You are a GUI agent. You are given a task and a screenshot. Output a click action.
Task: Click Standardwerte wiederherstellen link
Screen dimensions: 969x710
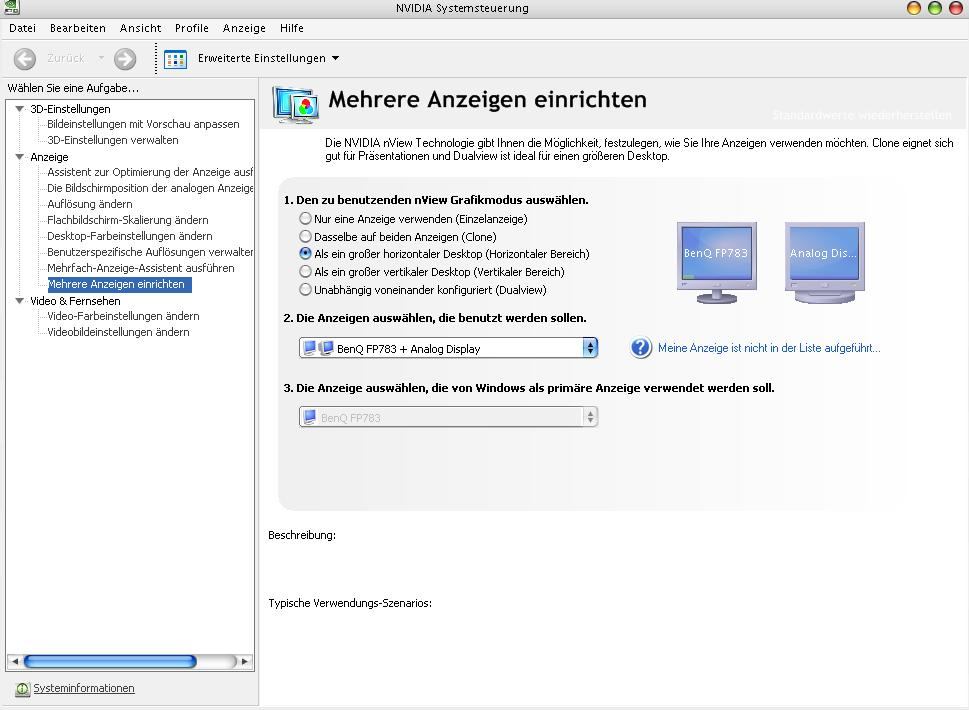(862, 116)
